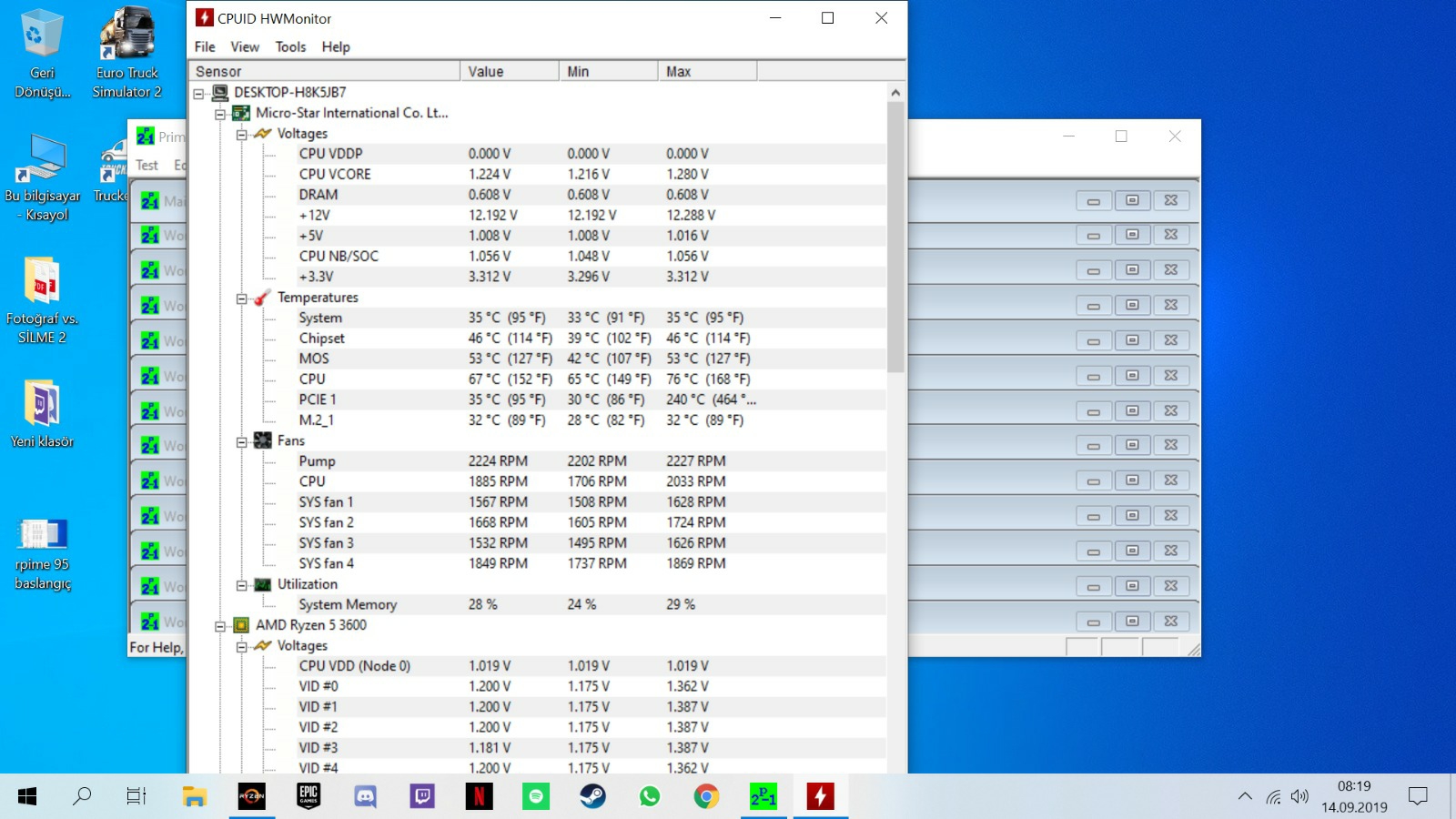Open the View menu in HWMonitor
This screenshot has height=819, width=1456.
tap(245, 46)
